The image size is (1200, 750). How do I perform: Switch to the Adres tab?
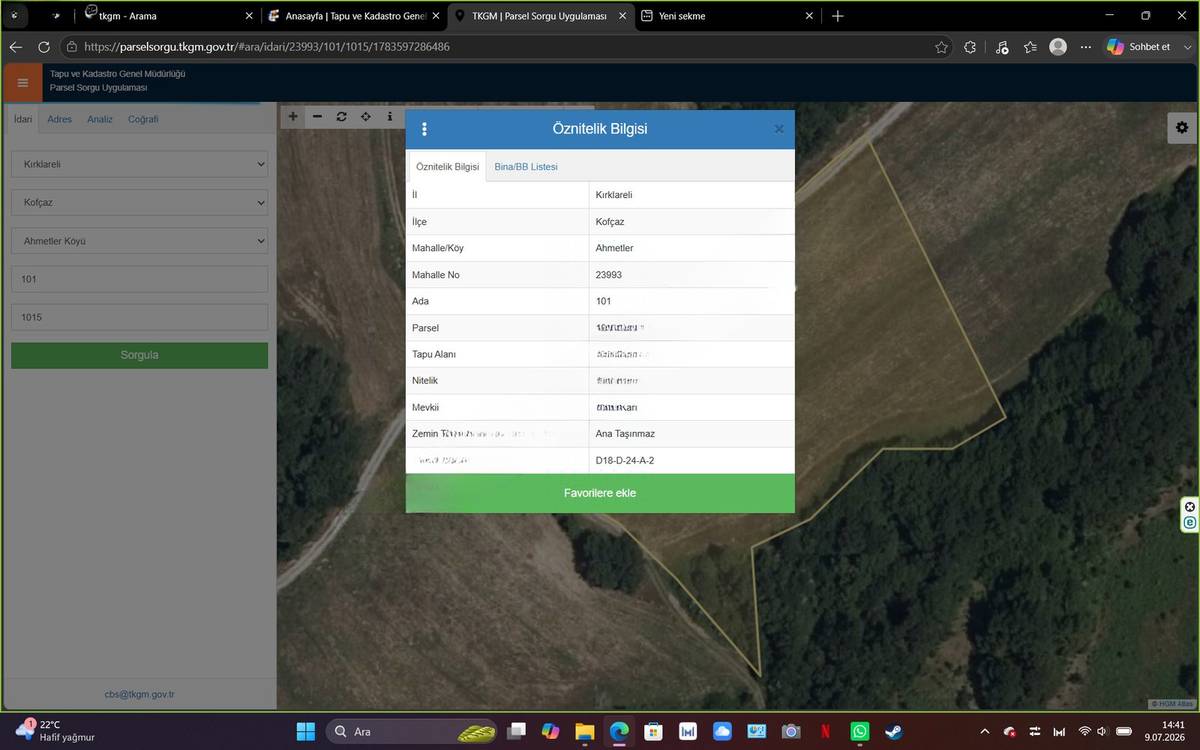(x=59, y=119)
